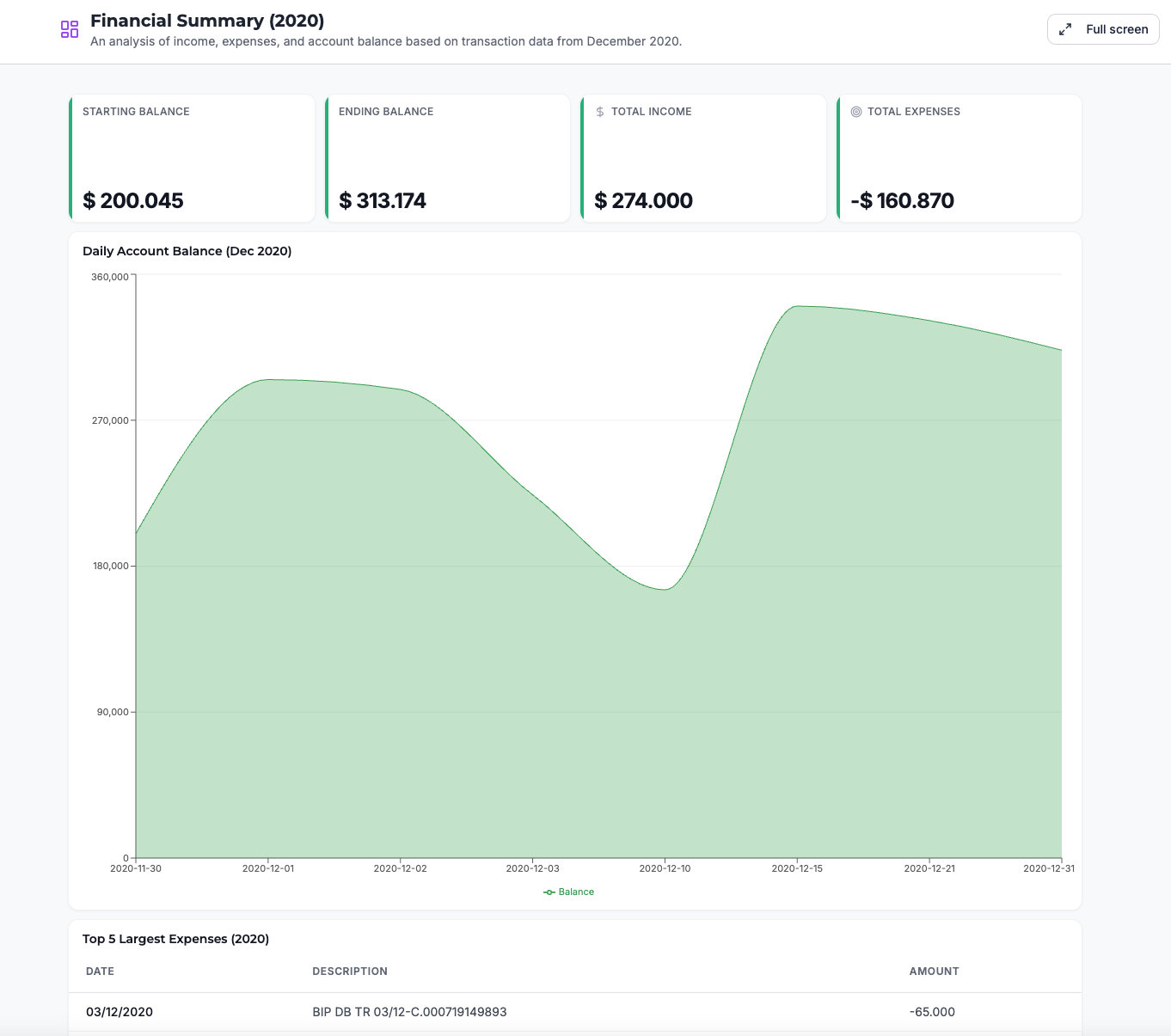Select the Starting Balance card value $ 200.045
Screen dimensions: 1171x1036
tap(133, 200)
